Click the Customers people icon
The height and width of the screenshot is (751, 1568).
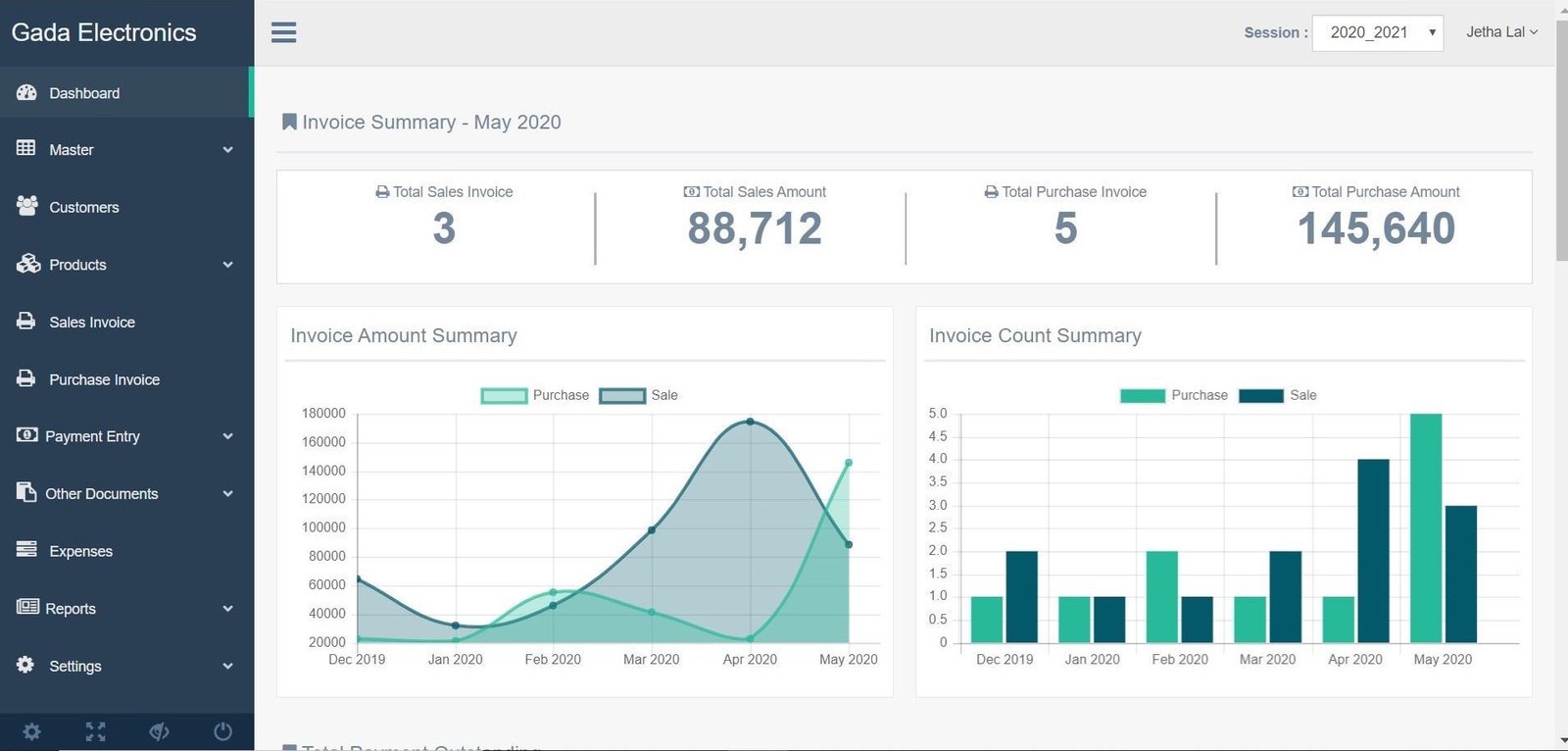(x=27, y=206)
